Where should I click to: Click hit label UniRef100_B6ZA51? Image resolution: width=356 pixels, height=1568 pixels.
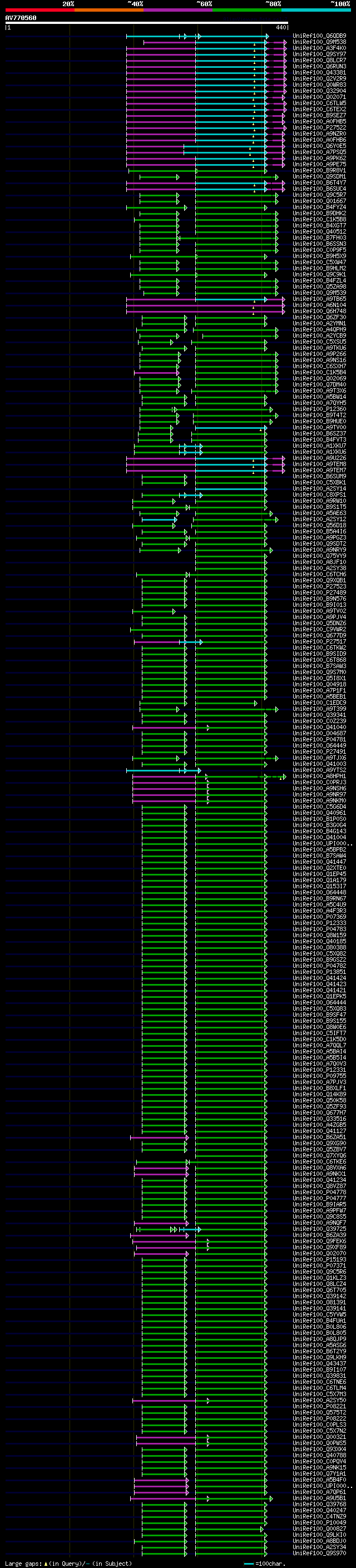[319, 1137]
